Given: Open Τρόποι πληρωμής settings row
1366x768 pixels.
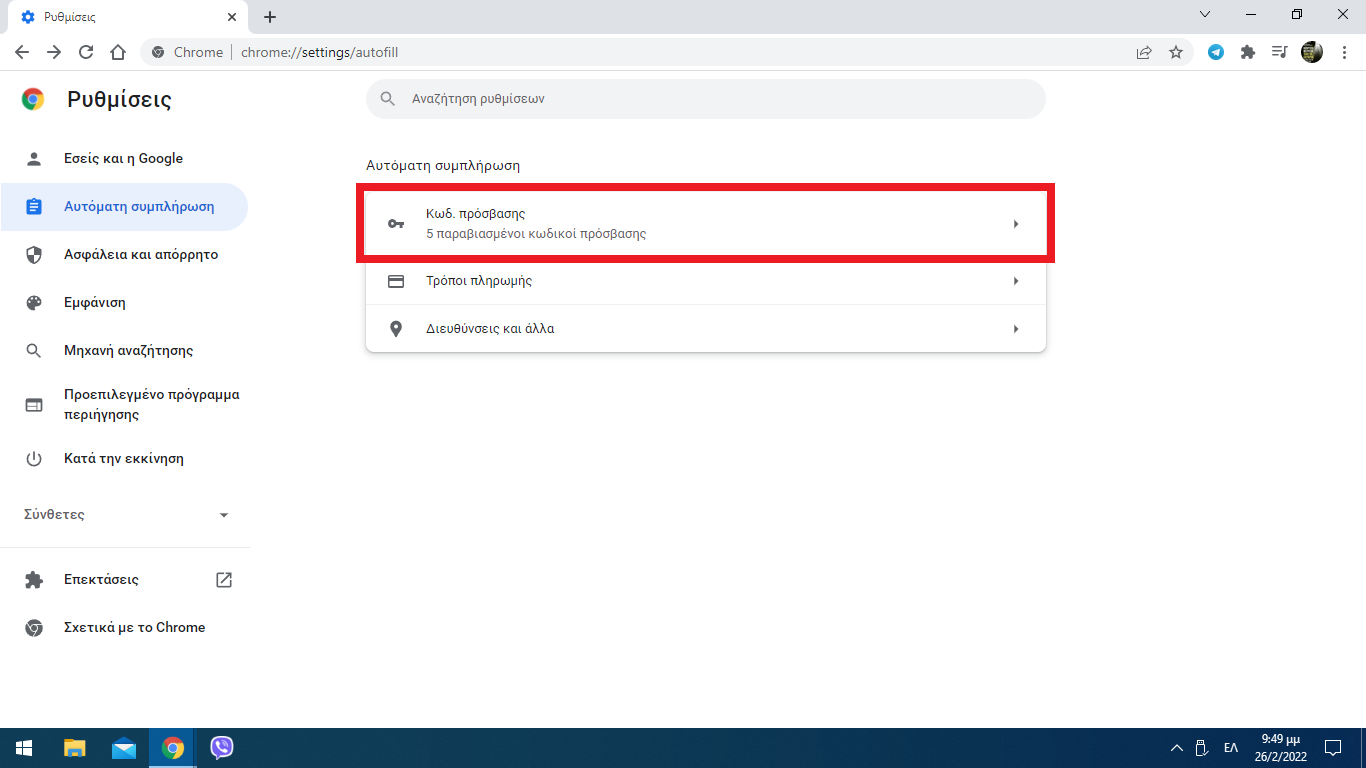Looking at the screenshot, I should pyautogui.click(x=705, y=281).
